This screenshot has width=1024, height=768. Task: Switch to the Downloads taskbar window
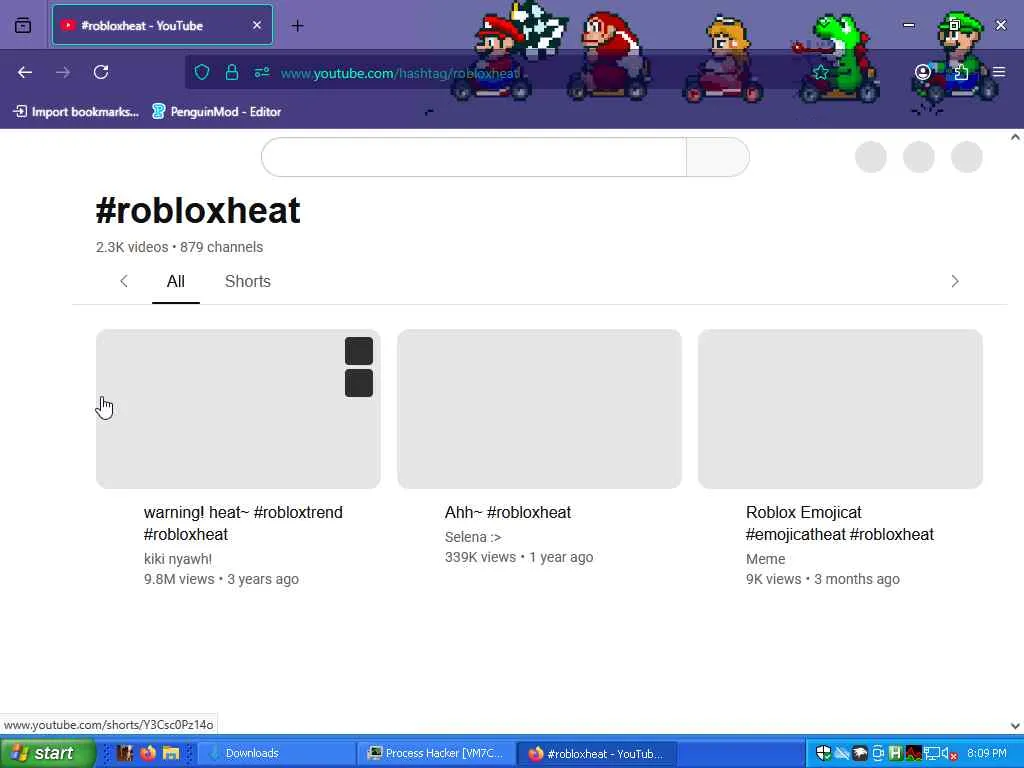276,753
